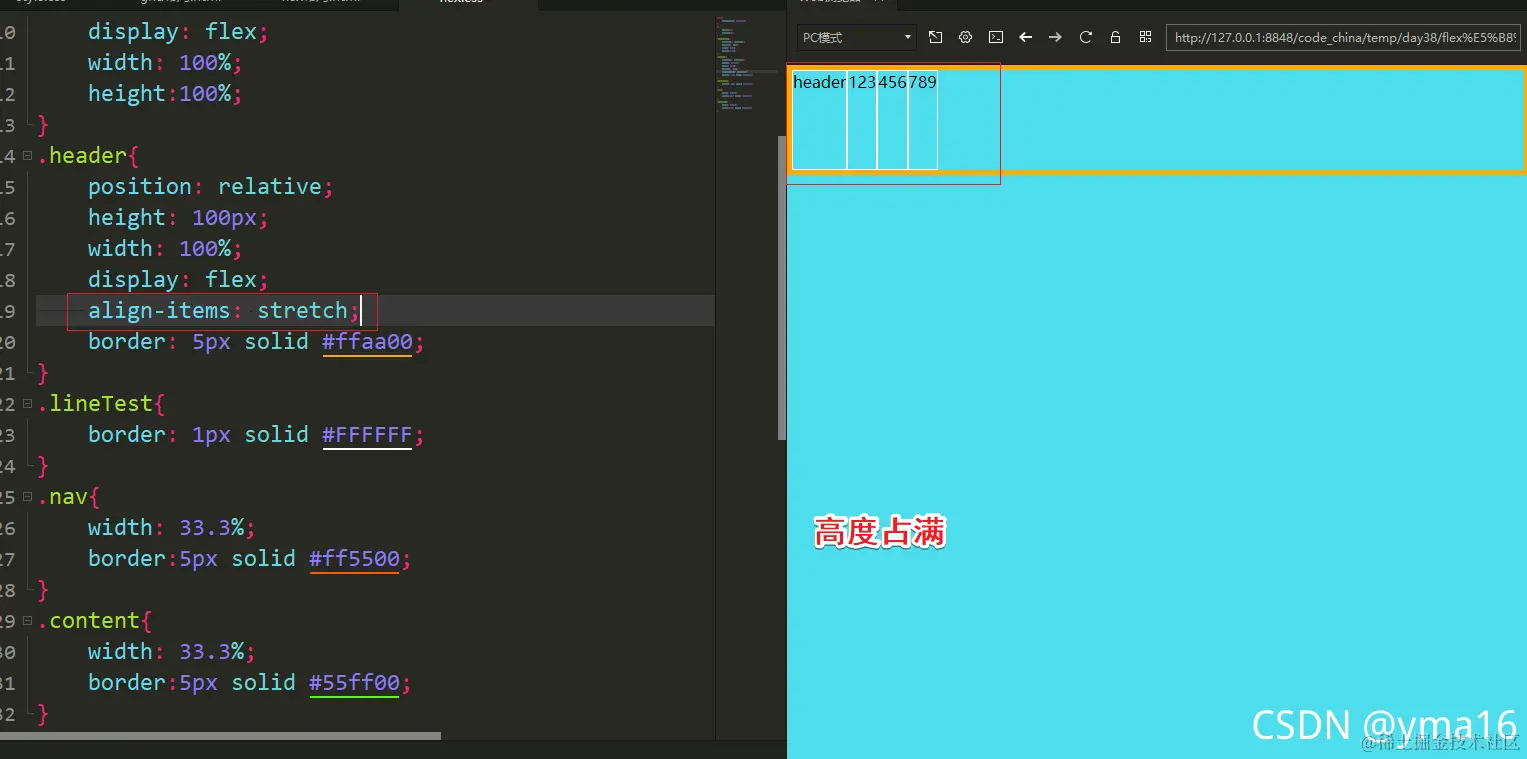Collapse the .content rule fold marker
1527x759 pixels.
[27, 621]
